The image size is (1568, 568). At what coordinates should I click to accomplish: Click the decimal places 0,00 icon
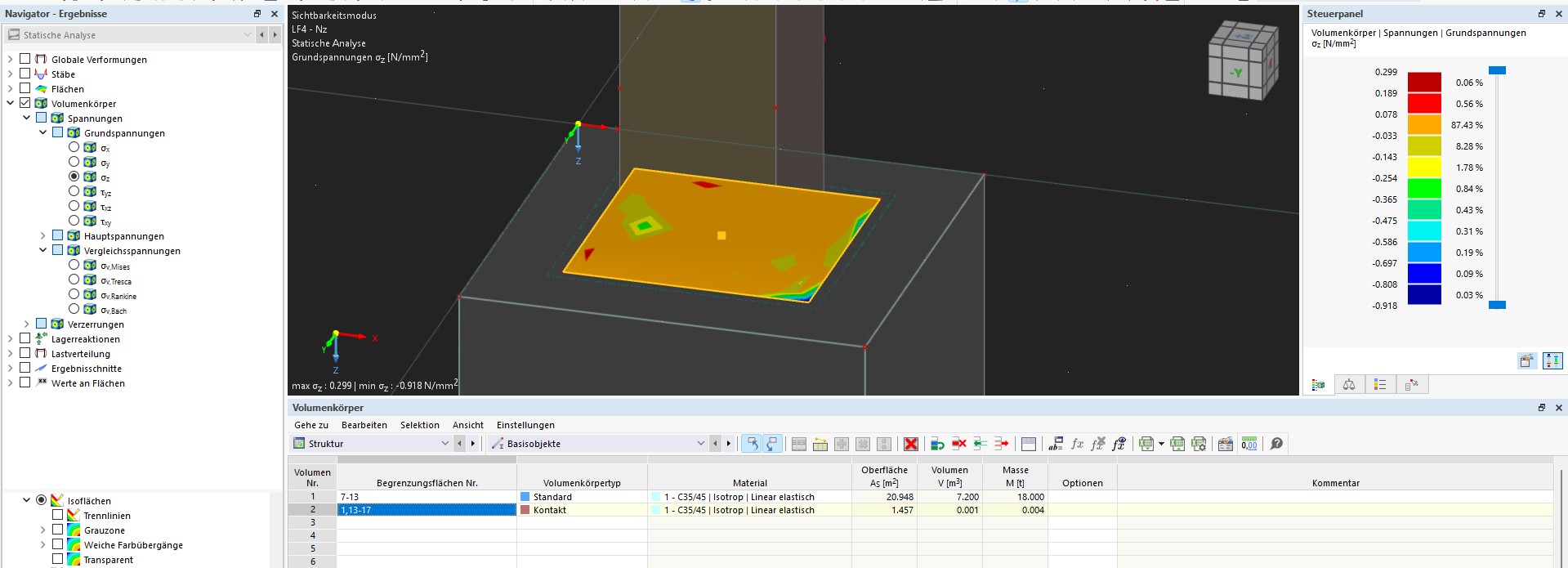[1249, 444]
